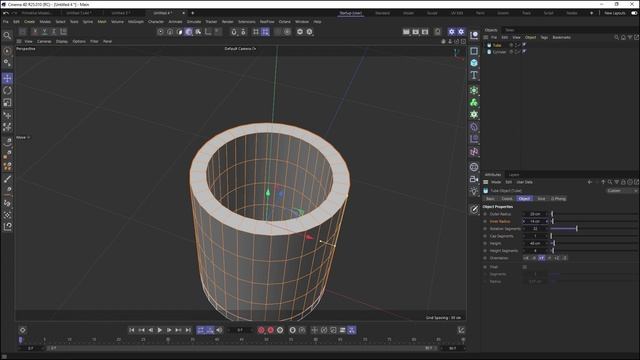Viewport: 640px width, 360px height.
Task: Open Objects manager hamburger menu
Action: pos(486,37)
